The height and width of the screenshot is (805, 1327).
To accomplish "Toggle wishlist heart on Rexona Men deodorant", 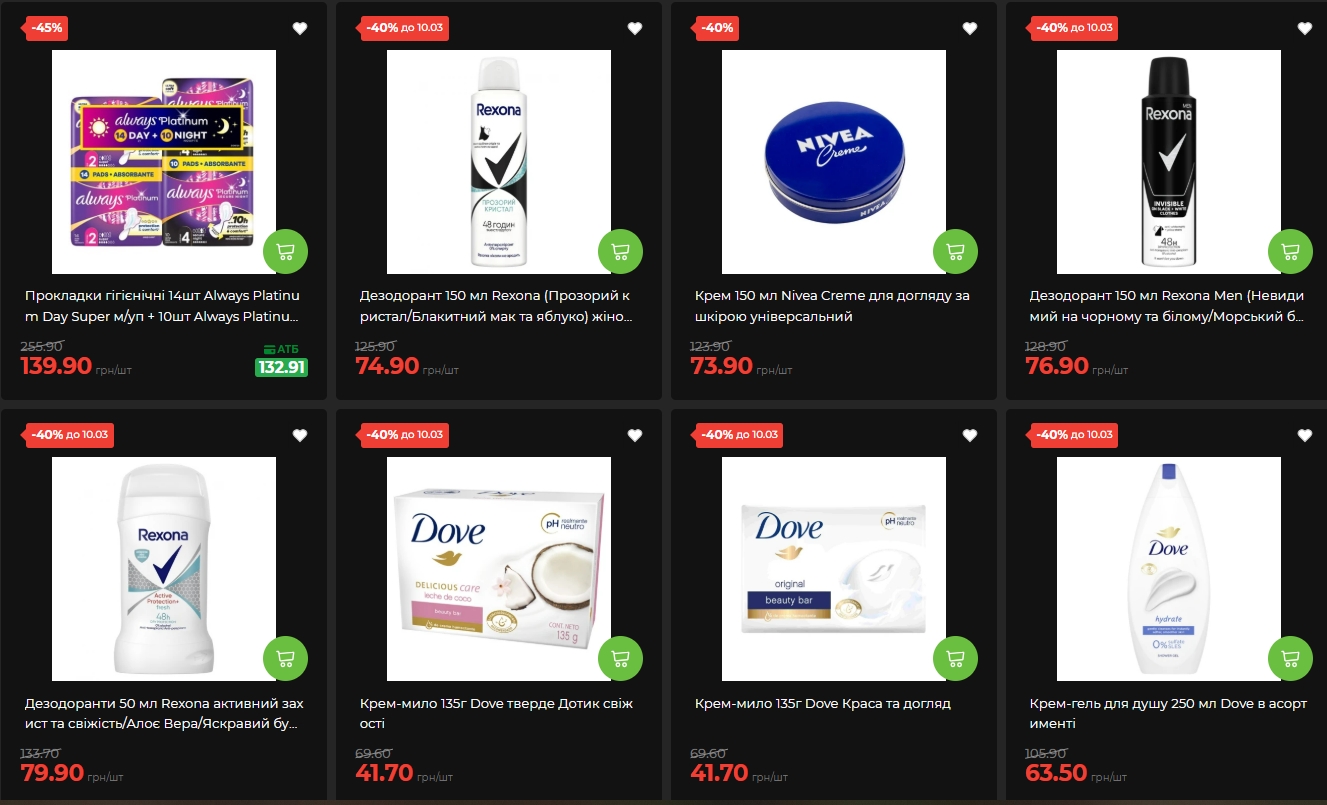I will (x=1305, y=28).
